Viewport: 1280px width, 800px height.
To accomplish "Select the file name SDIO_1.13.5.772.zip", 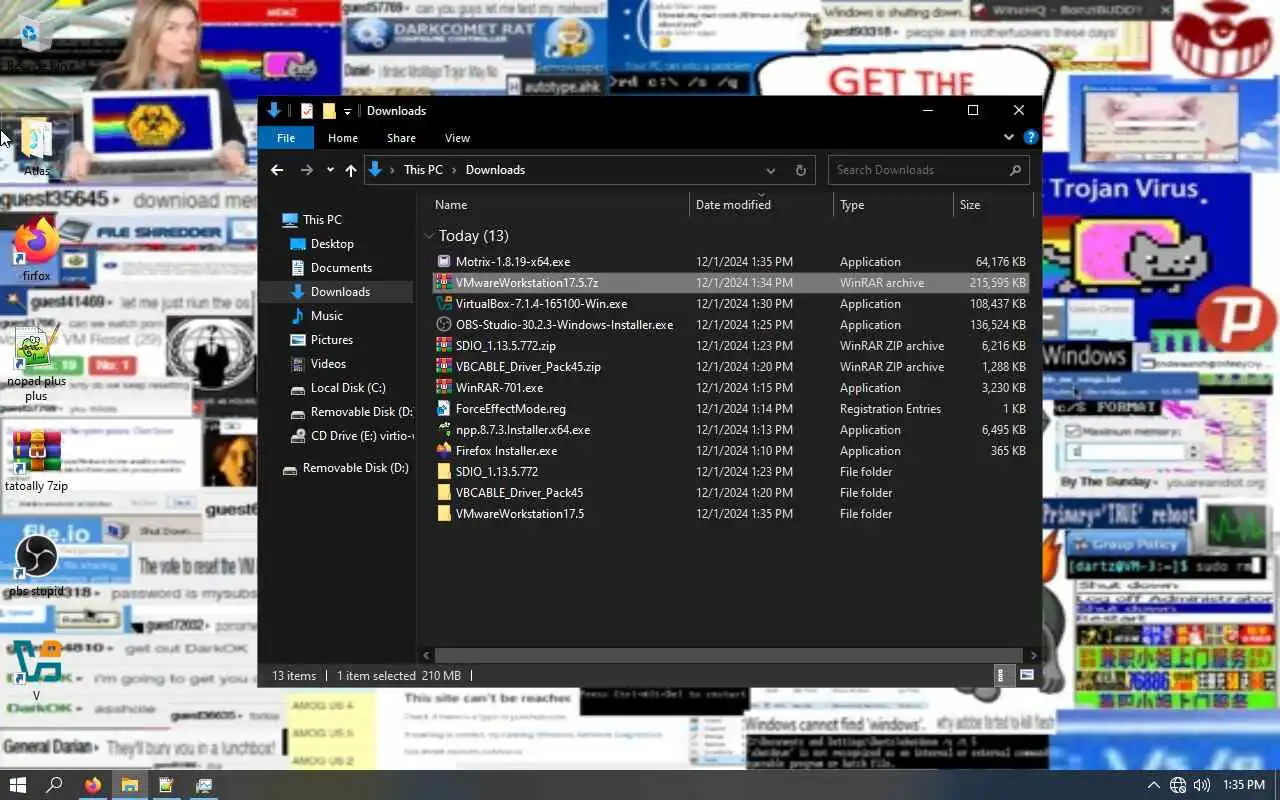I will tap(506, 346).
